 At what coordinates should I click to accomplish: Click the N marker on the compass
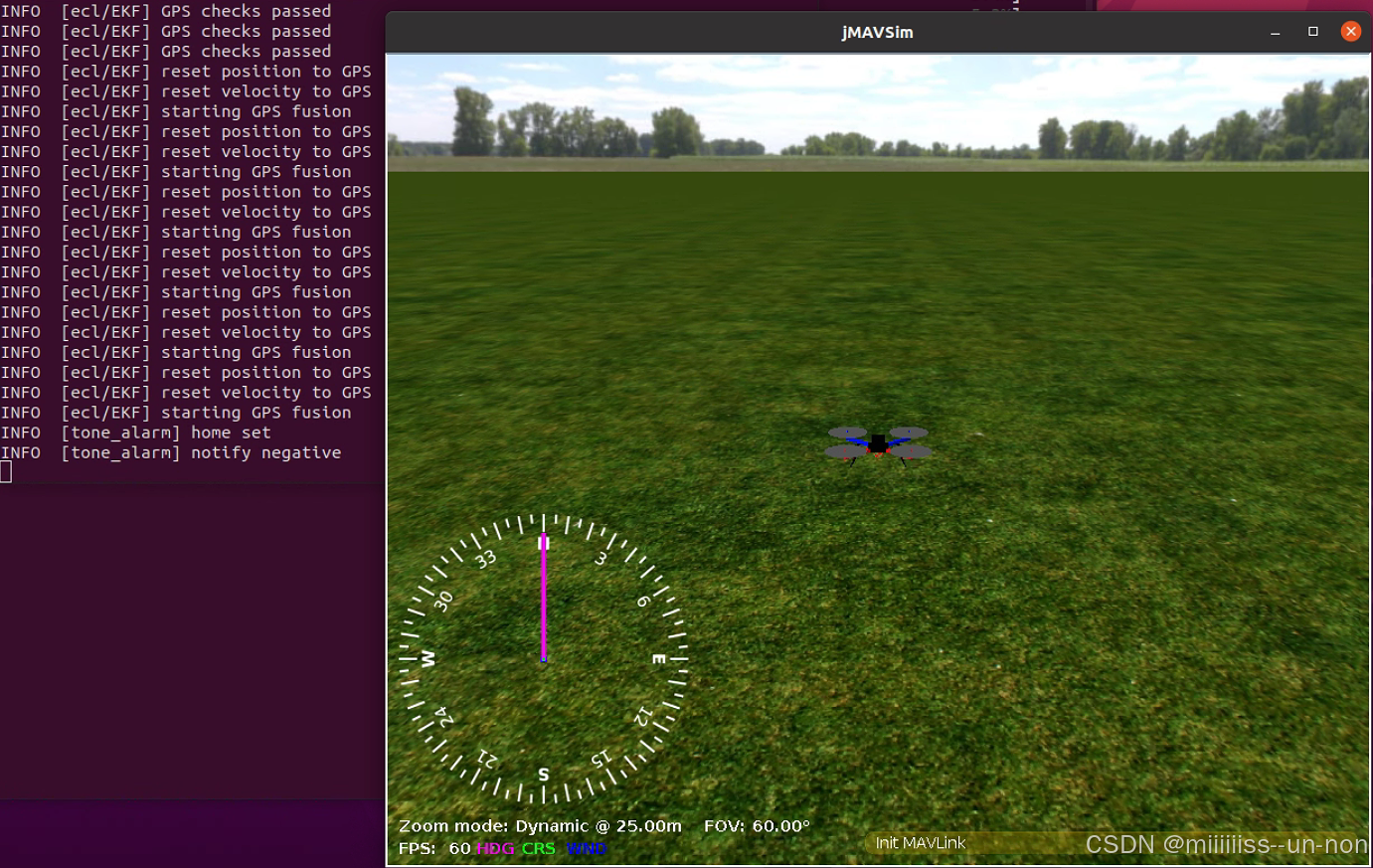pyautogui.click(x=543, y=543)
